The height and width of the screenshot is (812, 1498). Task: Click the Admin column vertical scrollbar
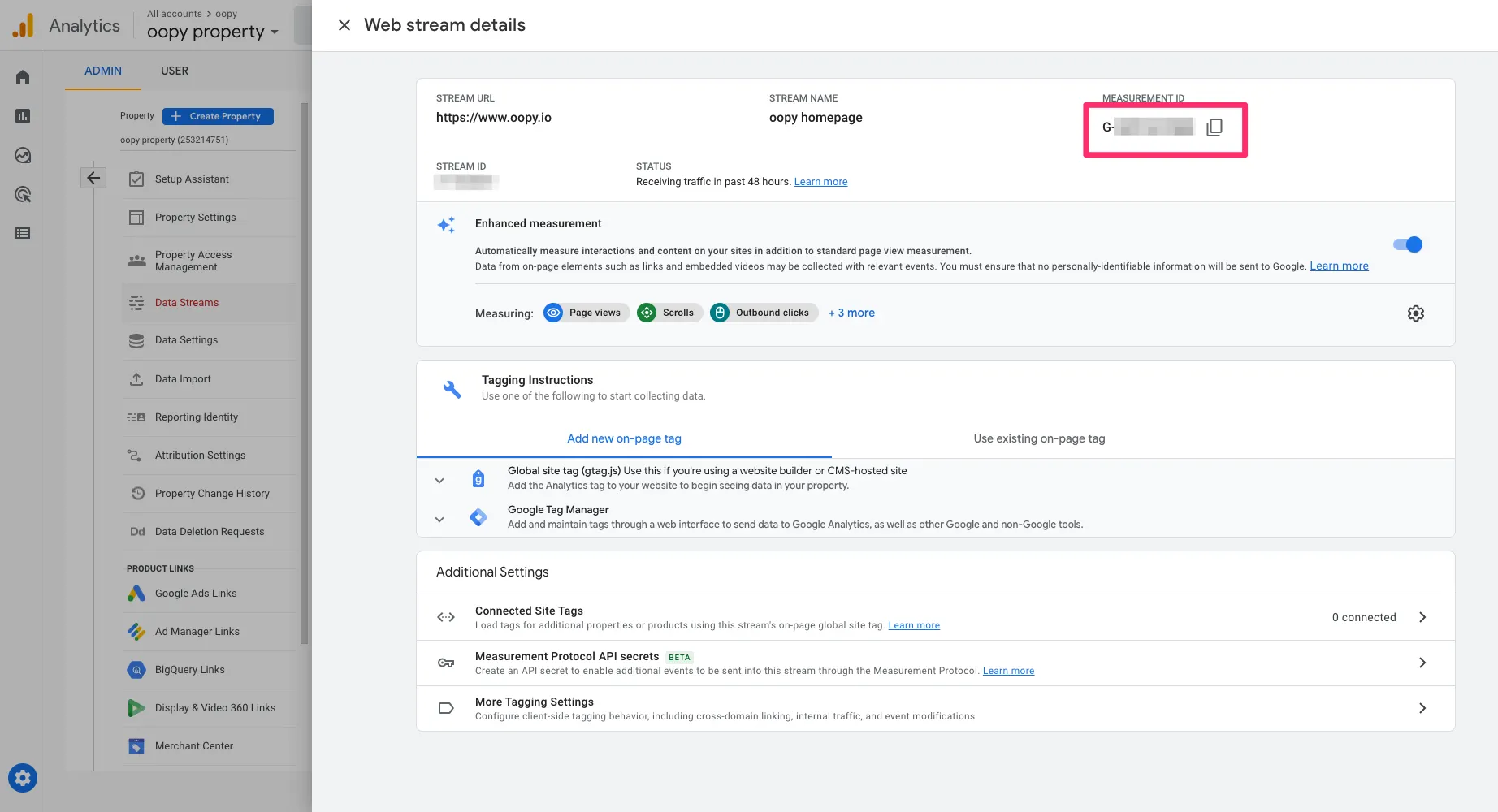point(305,374)
